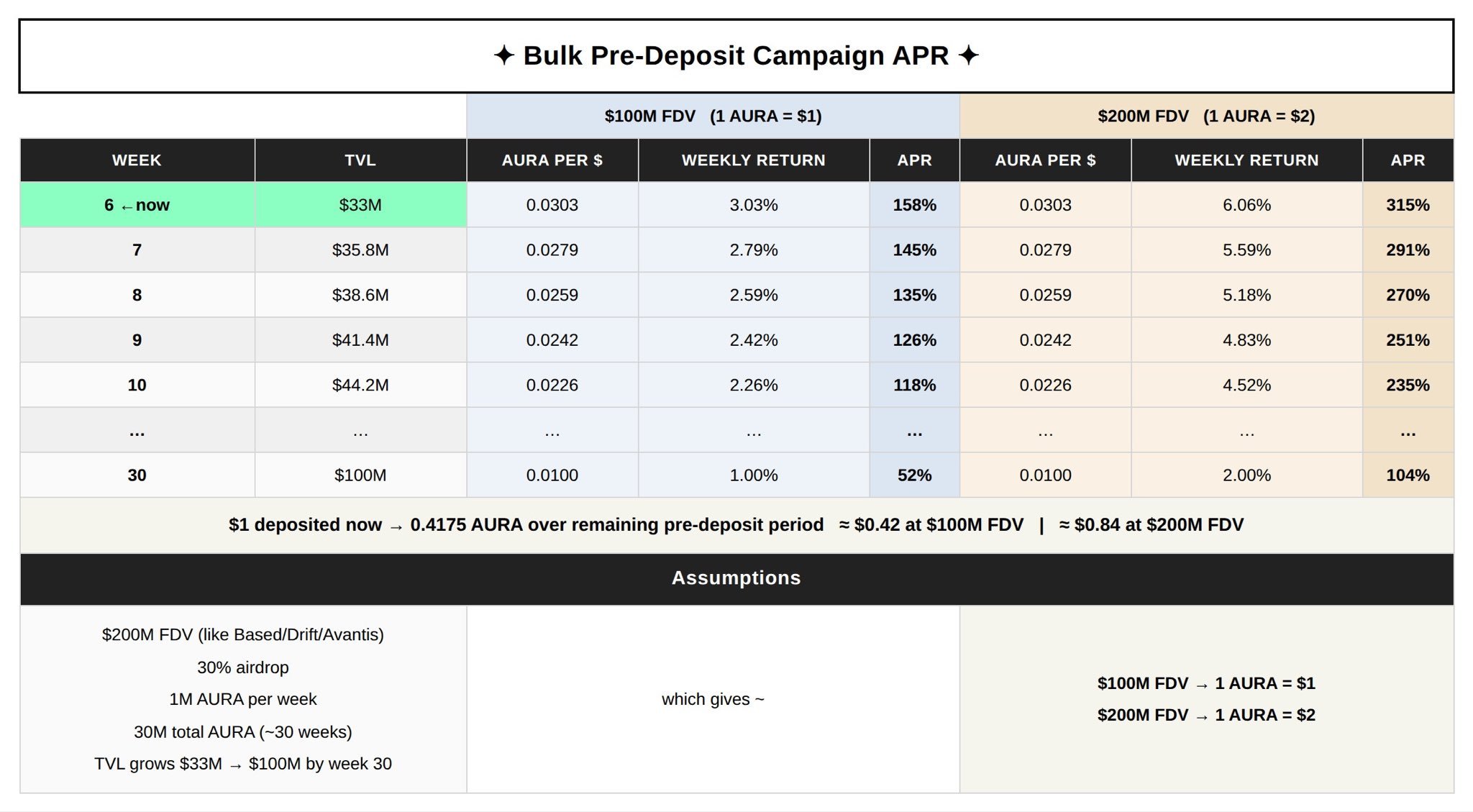The height and width of the screenshot is (812, 1473).
Task: Click the '$200M FDV → 1 AURA = $2' line
Action: point(1206,715)
